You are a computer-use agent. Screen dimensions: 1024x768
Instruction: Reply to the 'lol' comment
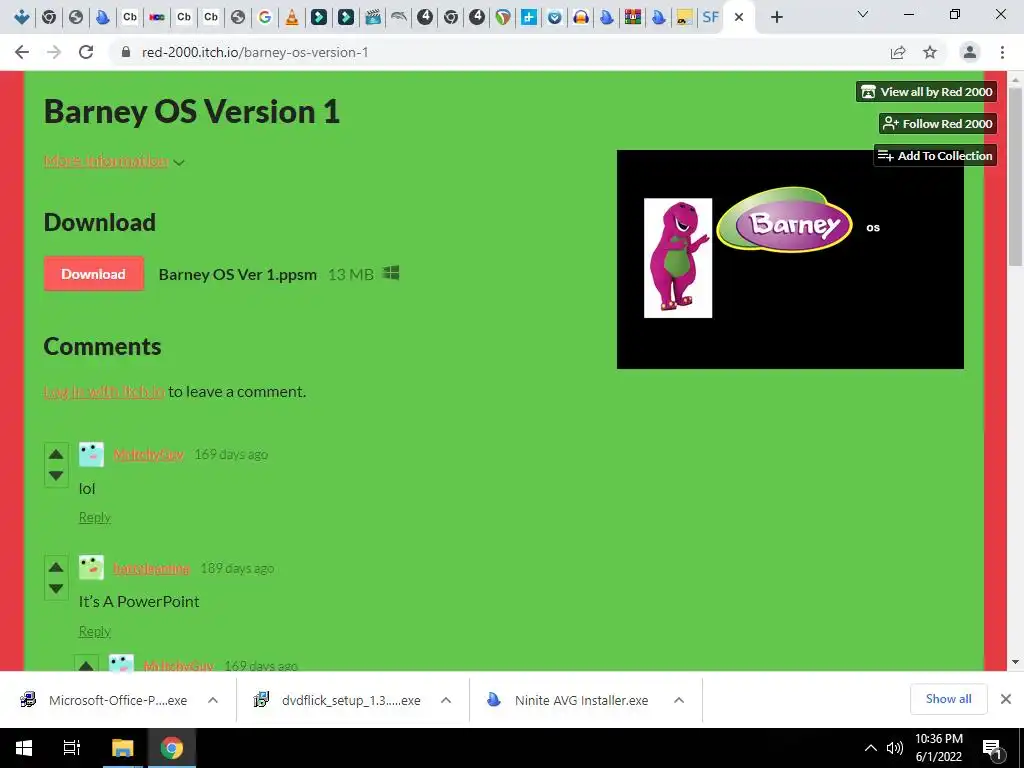point(95,517)
